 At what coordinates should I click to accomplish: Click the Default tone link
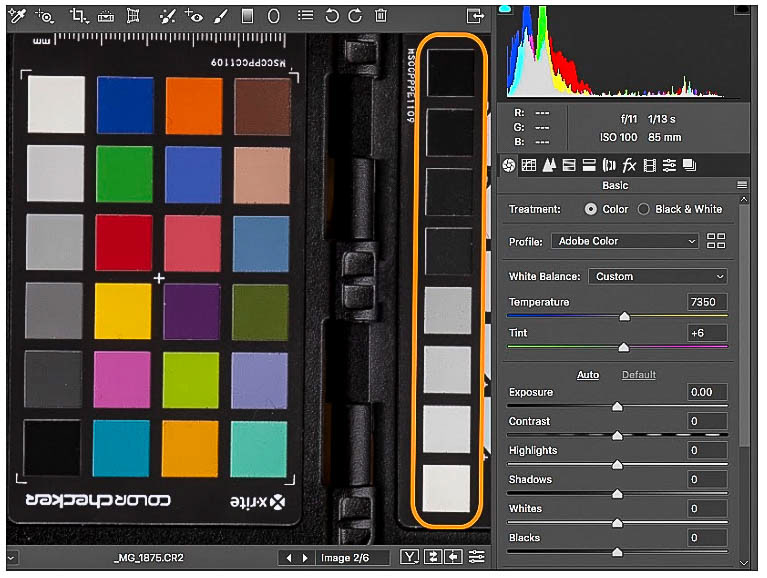[639, 375]
